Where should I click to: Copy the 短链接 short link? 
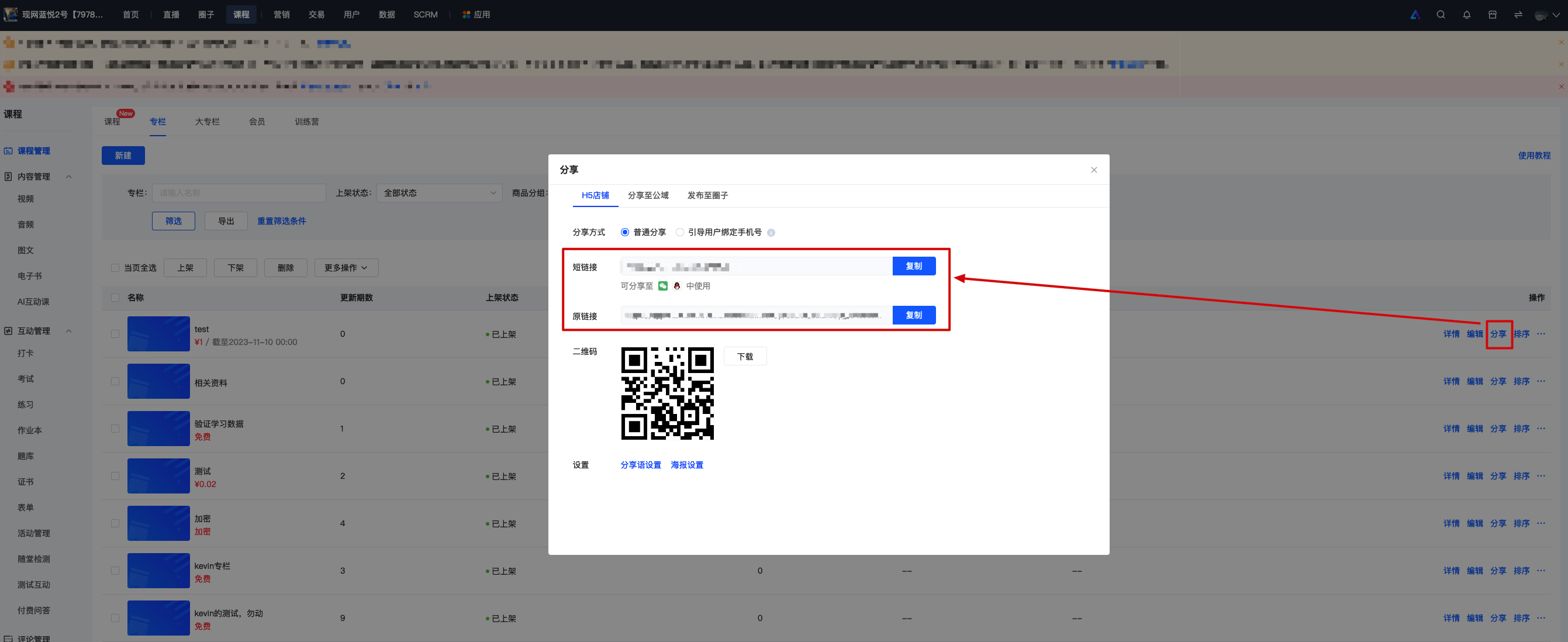pyautogui.click(x=914, y=266)
